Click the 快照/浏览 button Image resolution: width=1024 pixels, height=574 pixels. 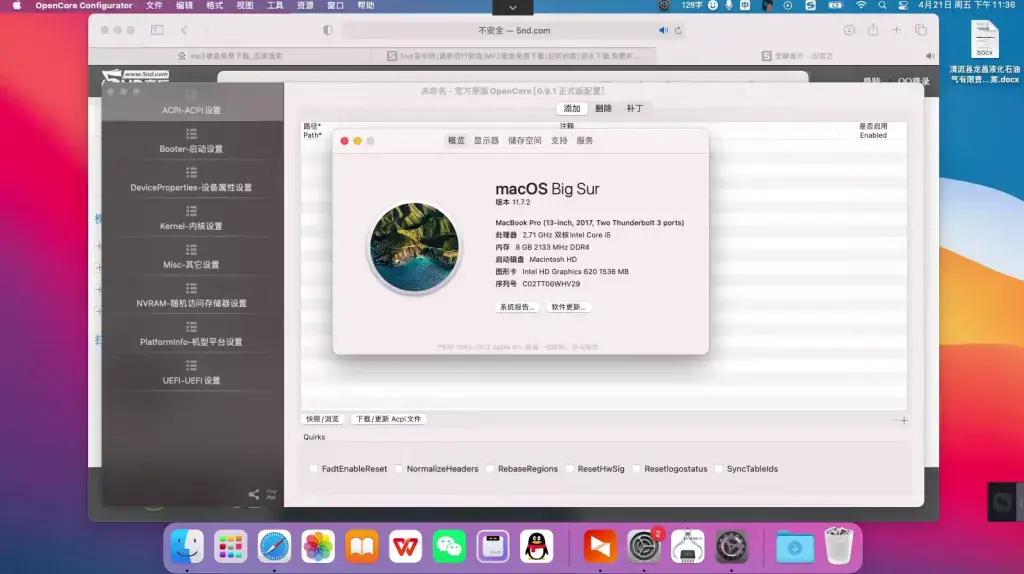[323, 419]
